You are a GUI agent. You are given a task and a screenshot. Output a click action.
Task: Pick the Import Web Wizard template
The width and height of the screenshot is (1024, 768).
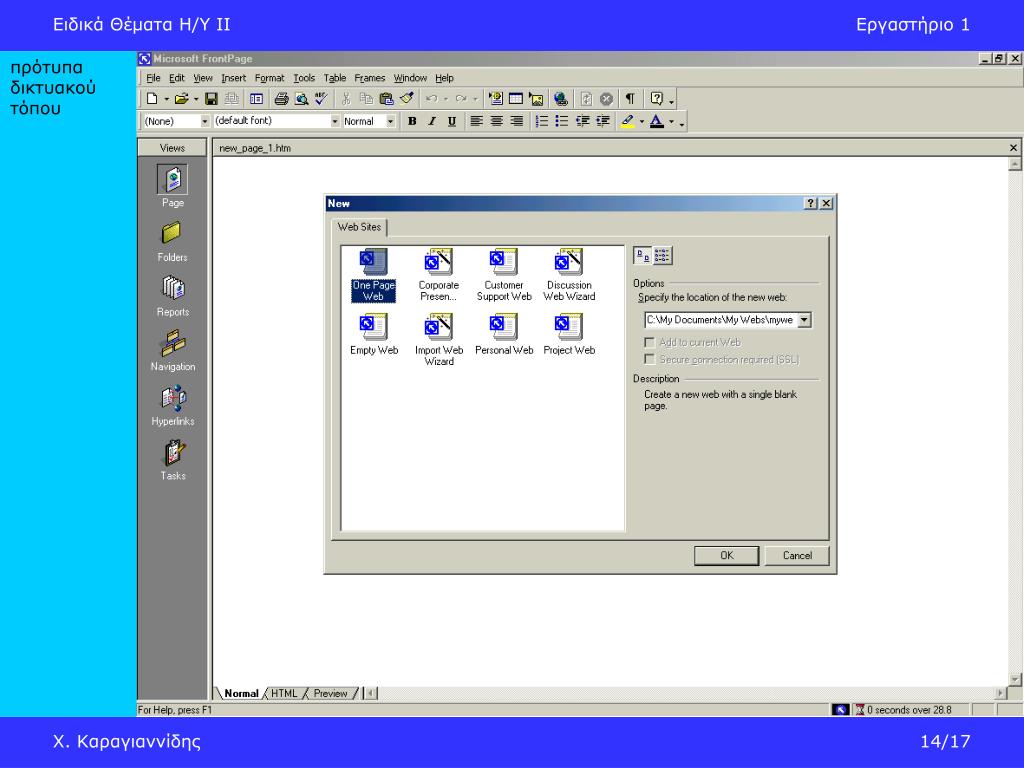pos(439,340)
